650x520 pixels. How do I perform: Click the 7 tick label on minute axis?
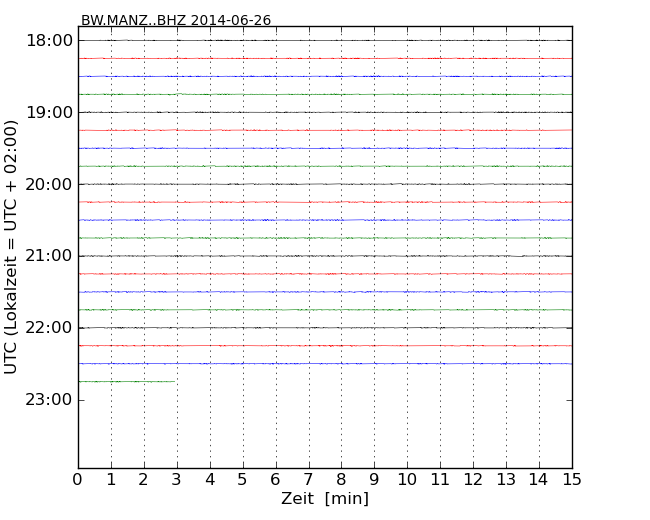click(308, 479)
